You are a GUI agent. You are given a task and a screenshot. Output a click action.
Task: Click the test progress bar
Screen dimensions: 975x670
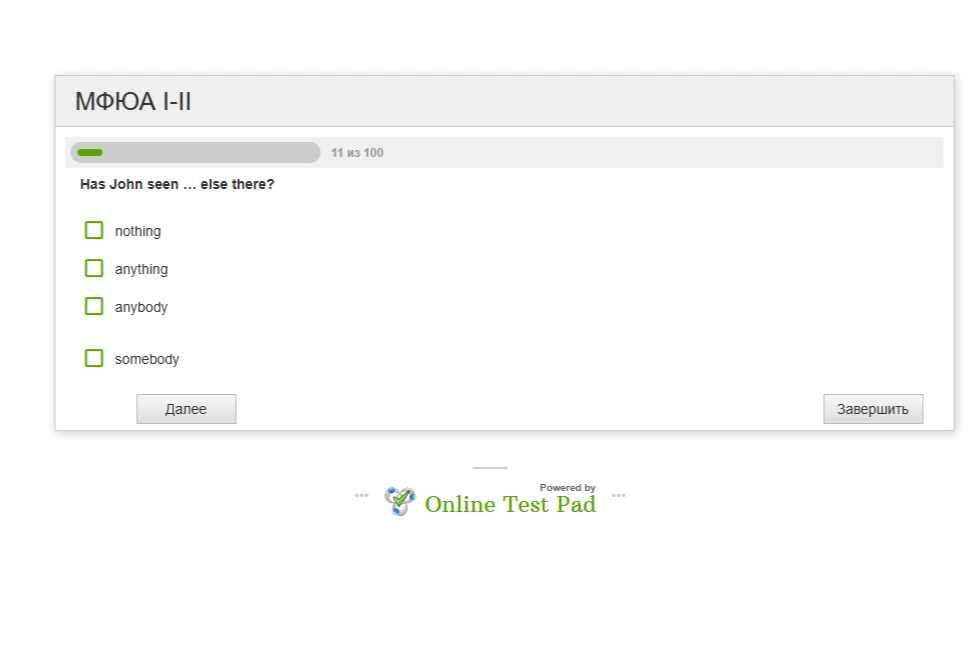coord(195,152)
